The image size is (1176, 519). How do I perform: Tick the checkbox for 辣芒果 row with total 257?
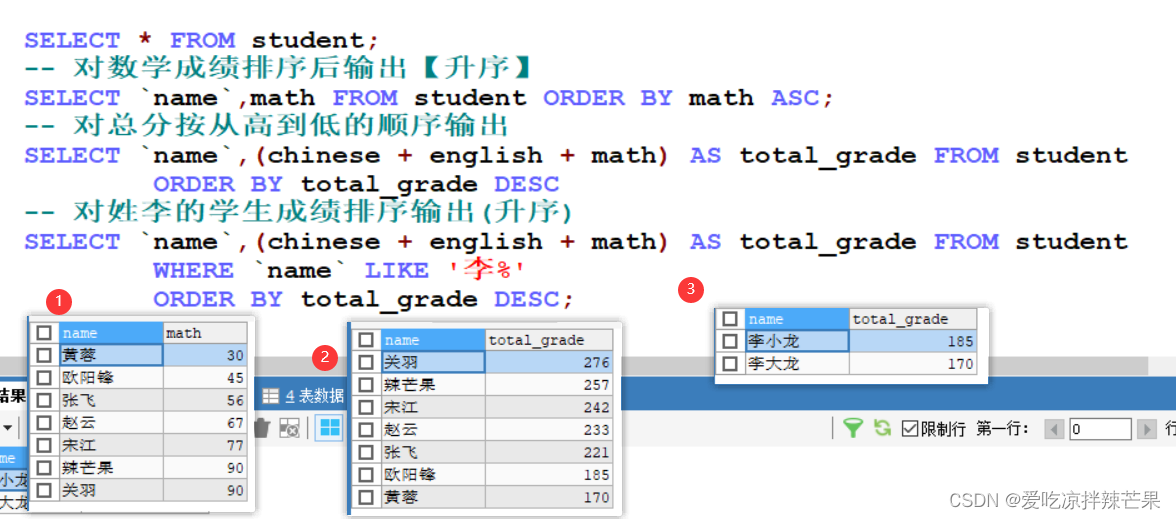tap(366, 385)
